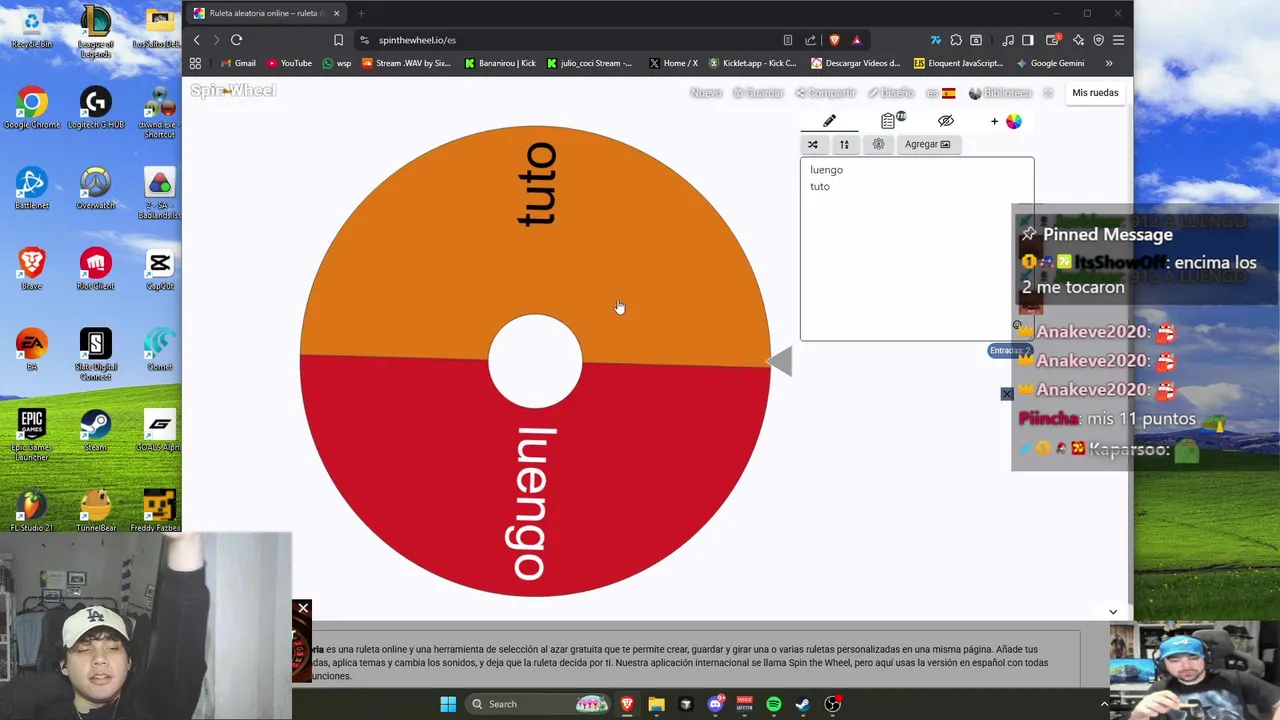Open the Bananirou | Kick bookmark
Viewport: 1280px width, 720px height.
point(500,63)
